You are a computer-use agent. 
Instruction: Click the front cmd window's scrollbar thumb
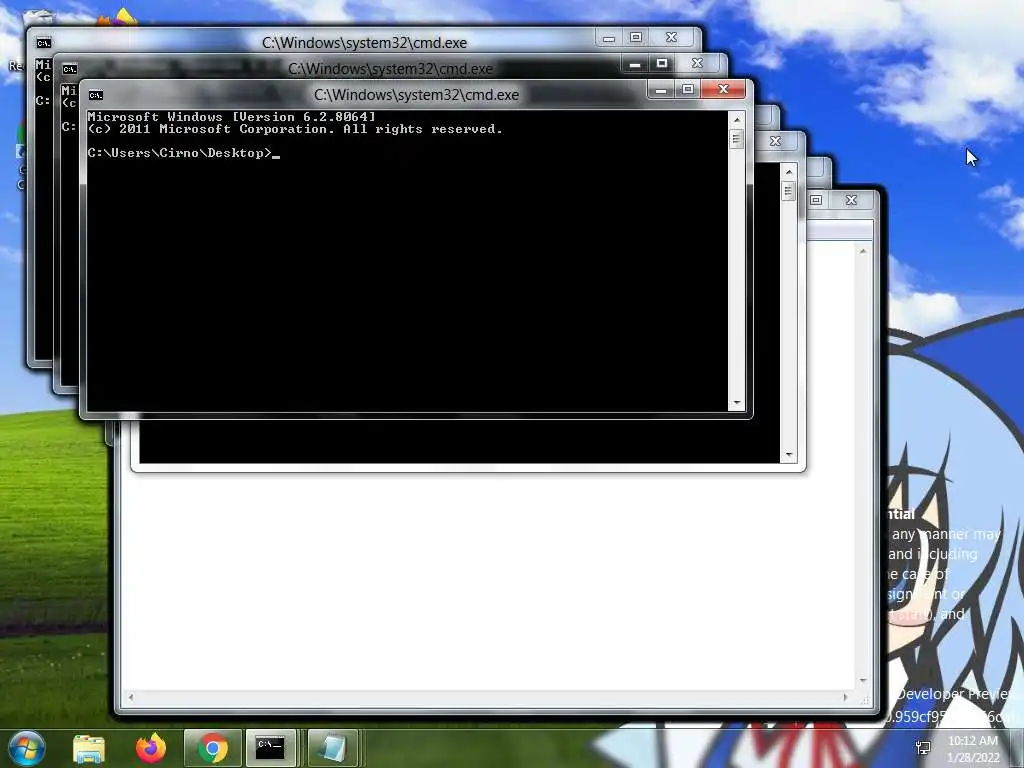(737, 139)
